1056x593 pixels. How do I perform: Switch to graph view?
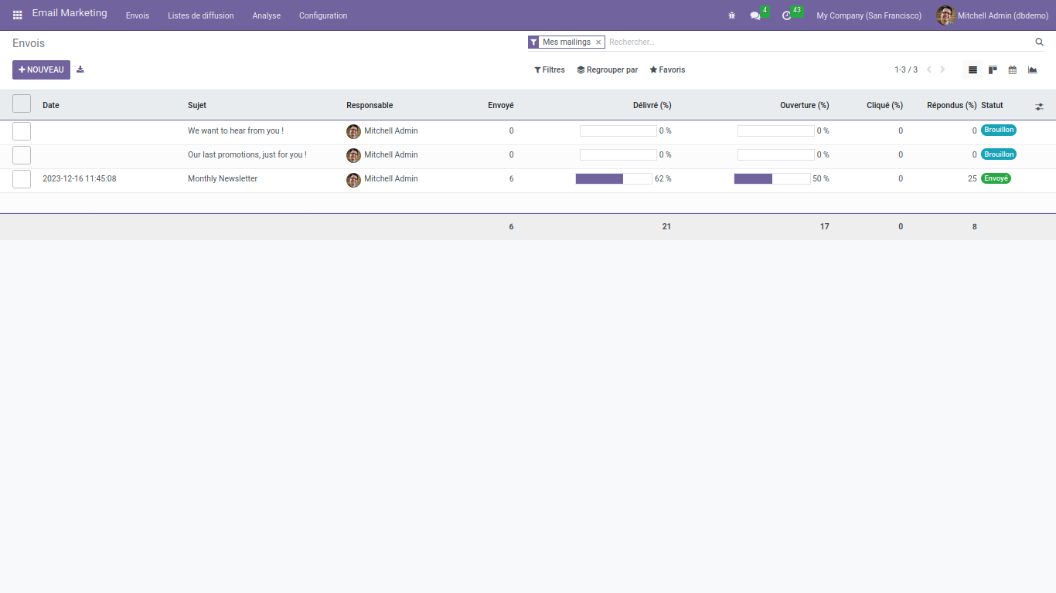1032,70
